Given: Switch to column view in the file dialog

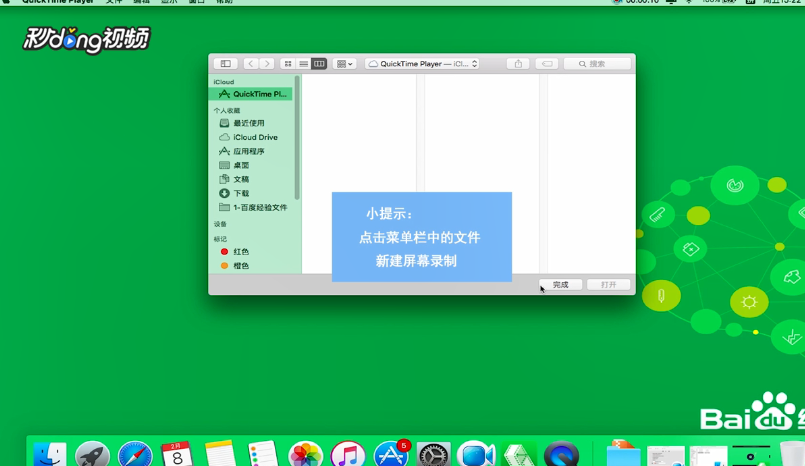Looking at the screenshot, I should tap(319, 64).
